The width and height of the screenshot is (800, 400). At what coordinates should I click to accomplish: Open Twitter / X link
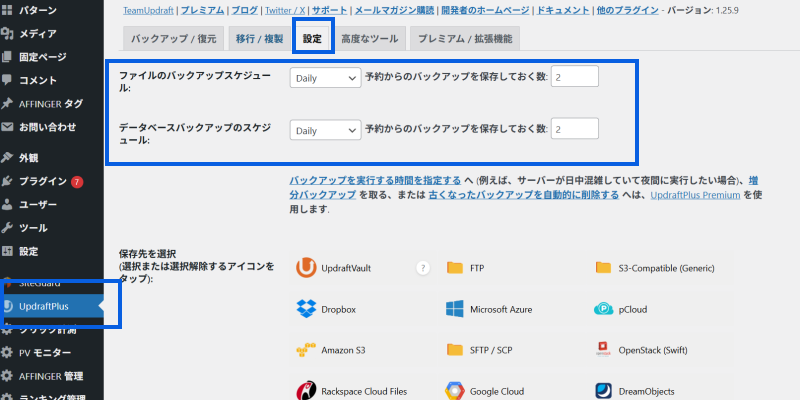(x=285, y=10)
